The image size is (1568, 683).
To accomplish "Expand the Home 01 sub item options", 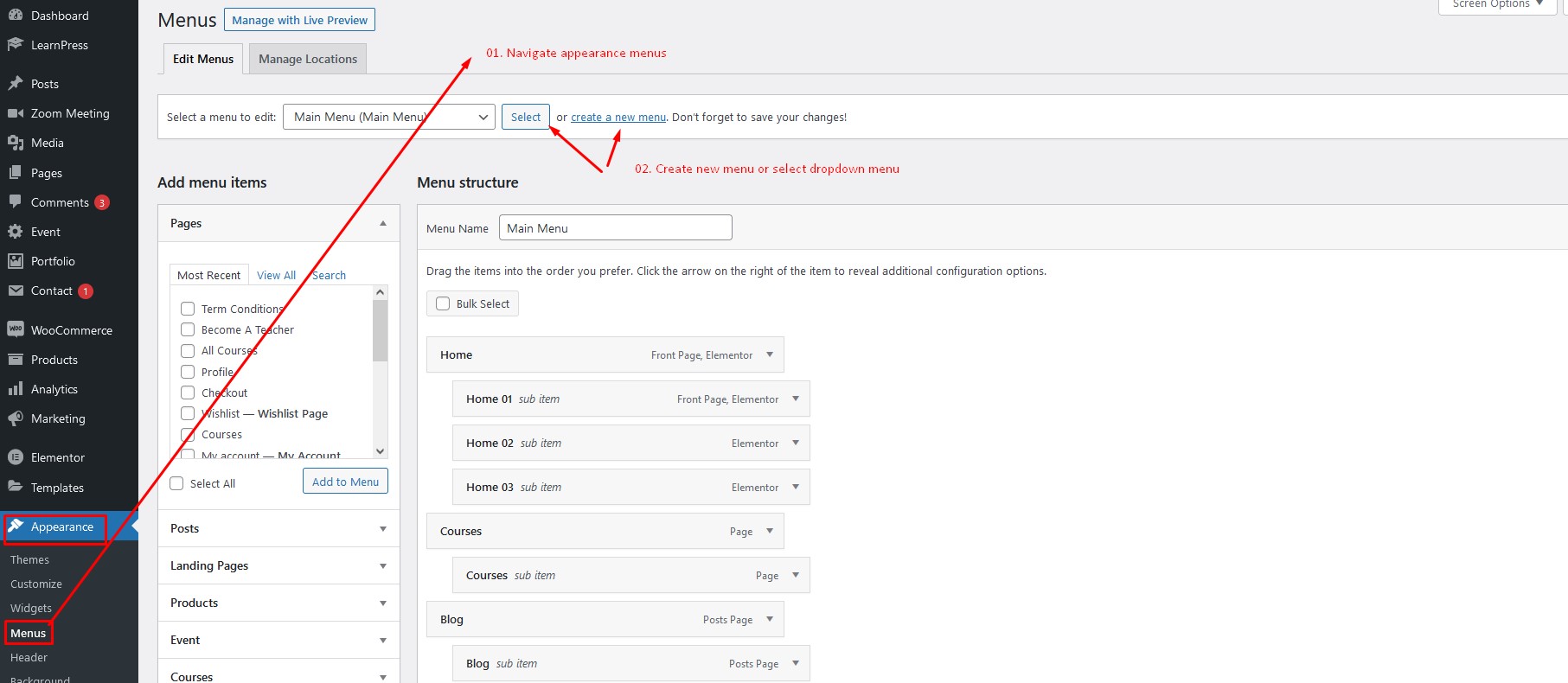I will [x=795, y=399].
